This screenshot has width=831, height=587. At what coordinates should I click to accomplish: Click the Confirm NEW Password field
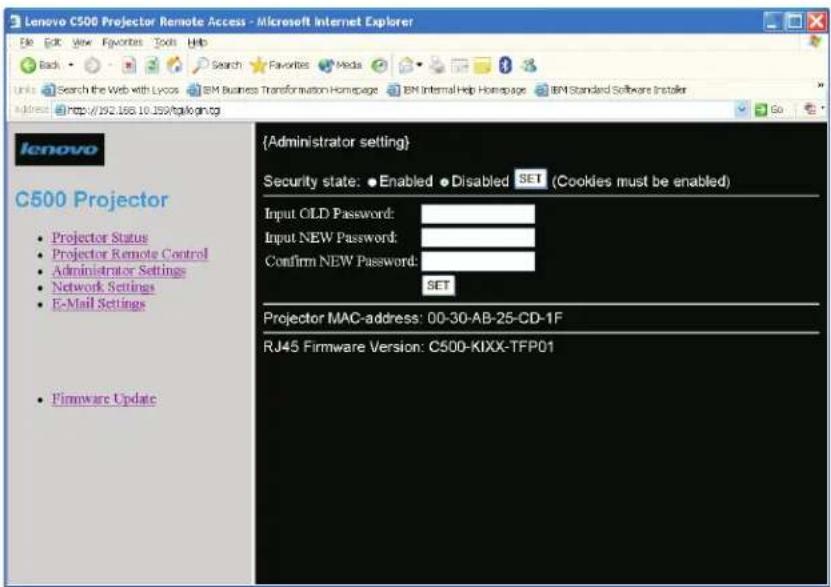[478, 261]
